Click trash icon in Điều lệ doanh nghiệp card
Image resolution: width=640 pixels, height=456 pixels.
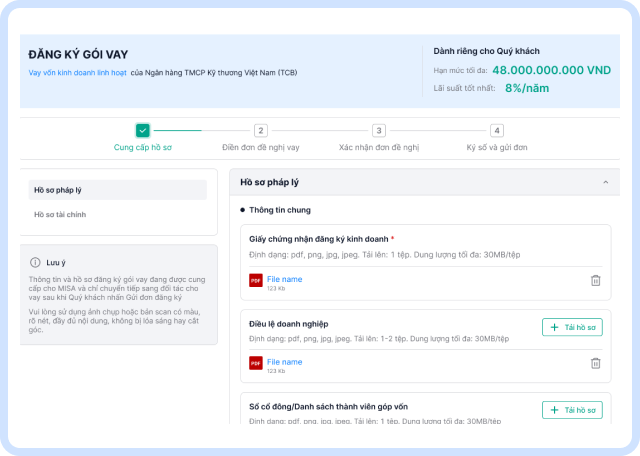coord(595,363)
